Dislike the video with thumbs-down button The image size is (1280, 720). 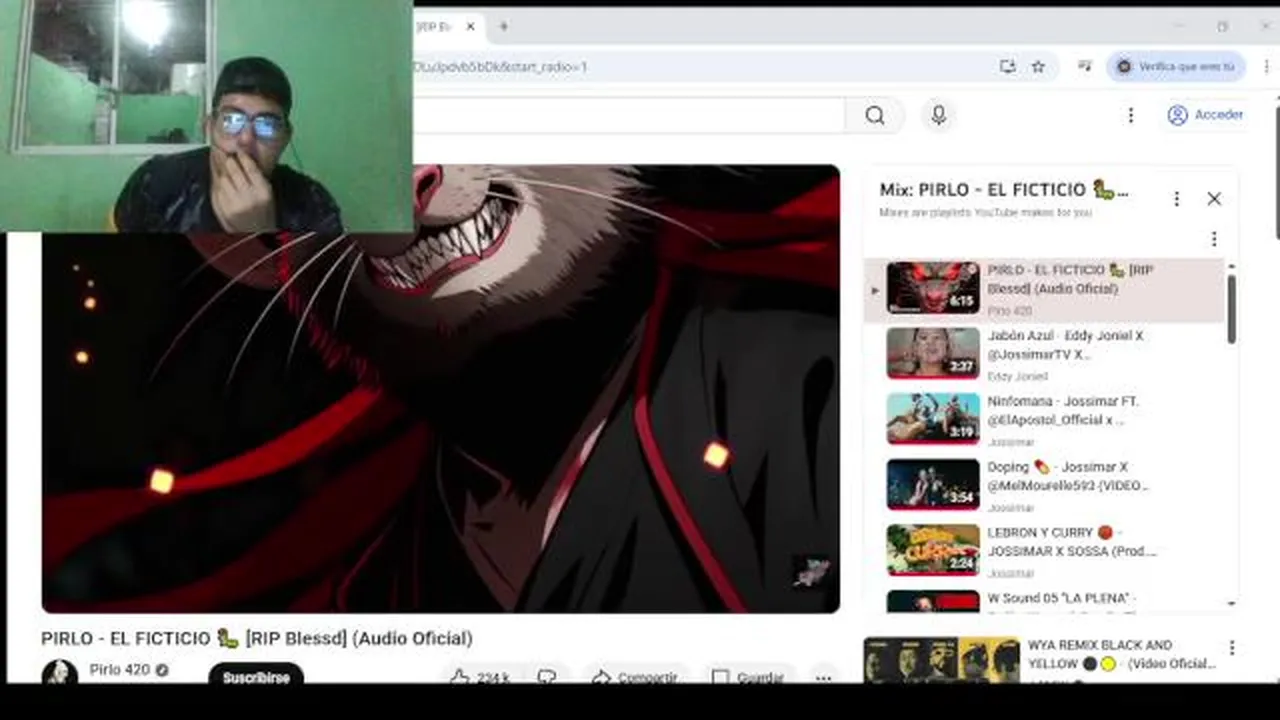546,677
